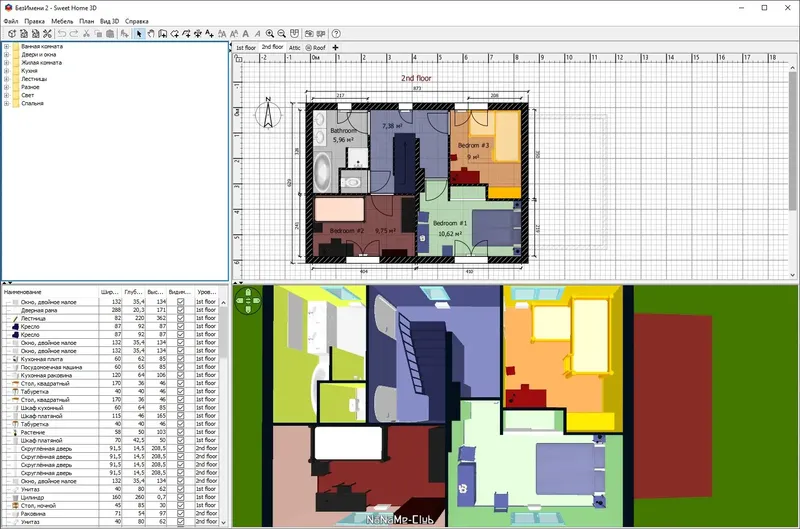The height and width of the screenshot is (529, 800).
Task: Switch to the Attic level tab
Action: click(x=294, y=47)
